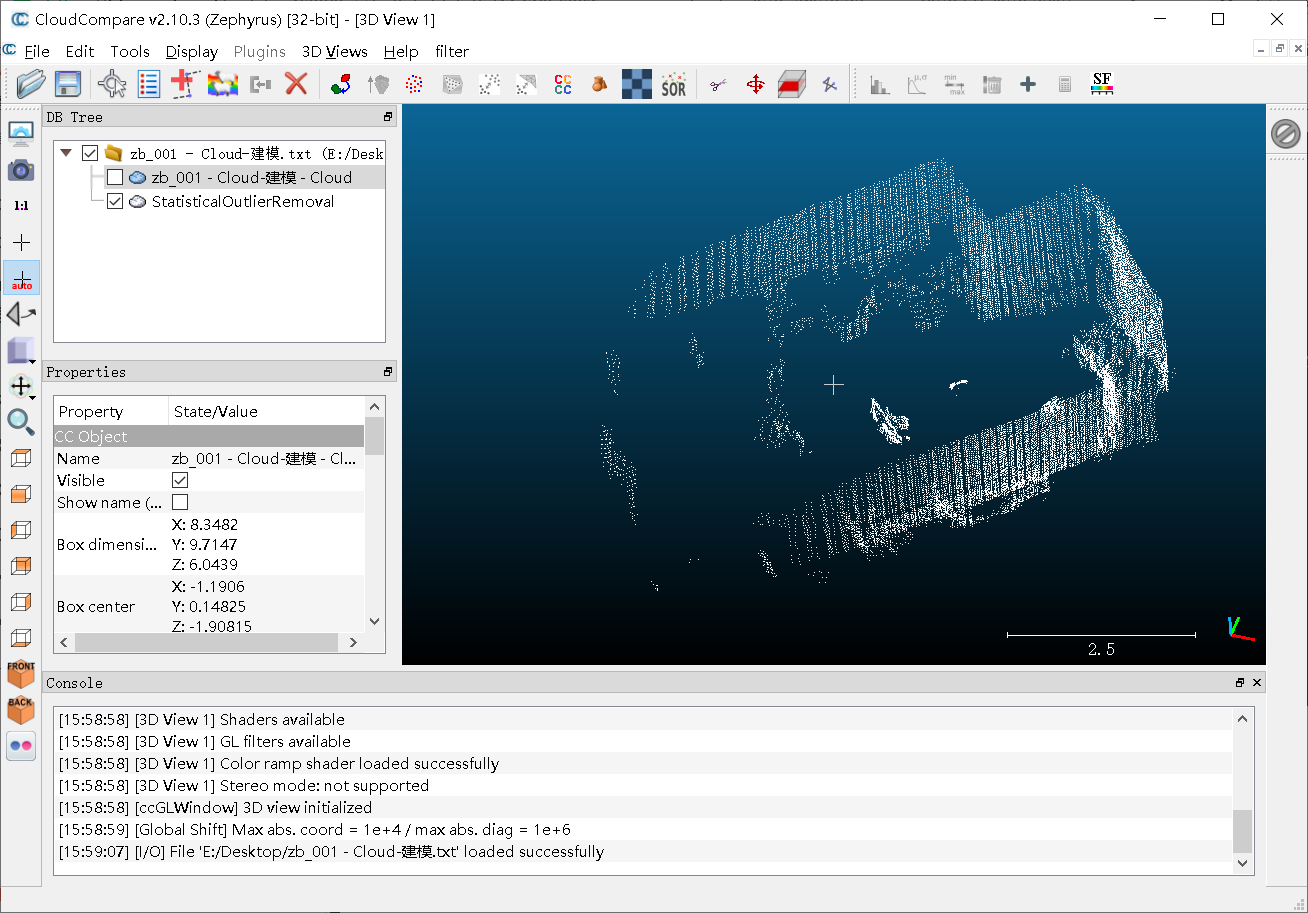Open the point list picking tool
The image size is (1308, 913).
pyautogui.click(x=149, y=84)
